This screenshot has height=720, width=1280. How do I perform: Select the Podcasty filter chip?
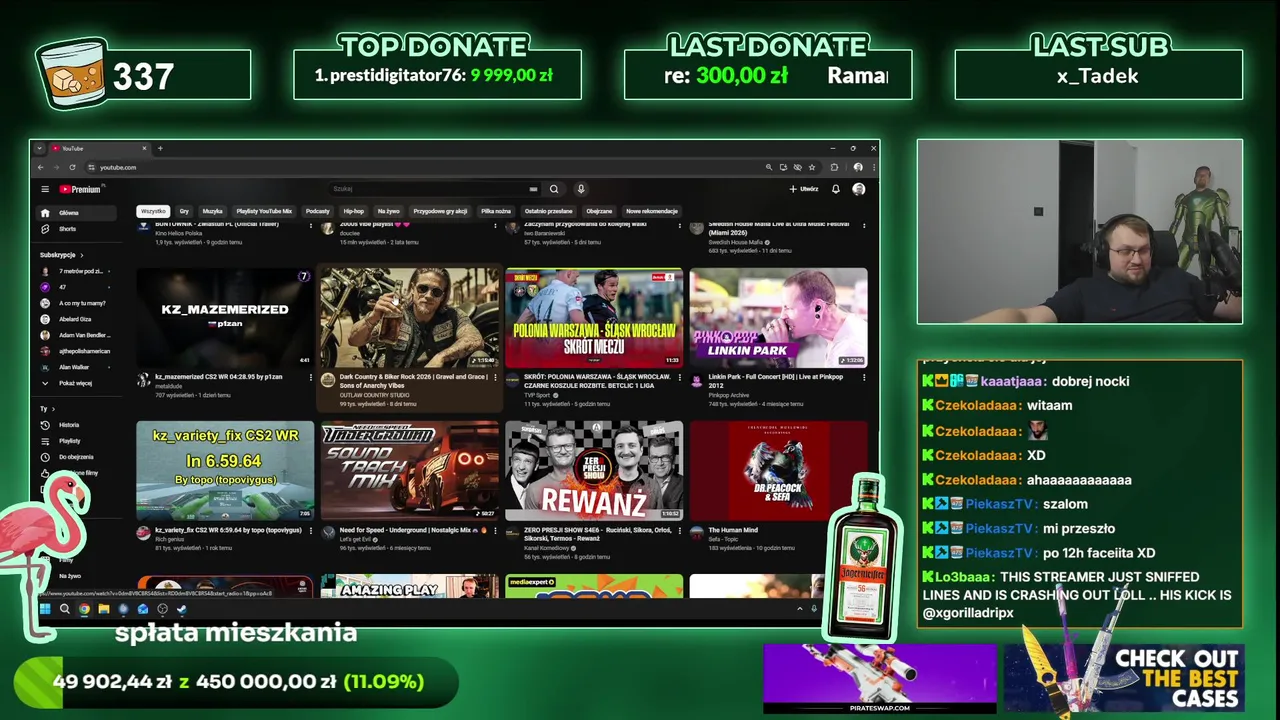(318, 211)
